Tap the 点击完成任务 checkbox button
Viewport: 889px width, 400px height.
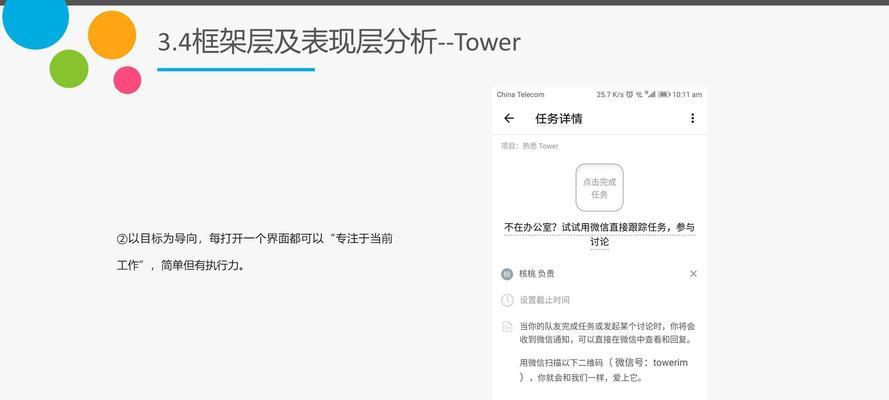pos(599,188)
